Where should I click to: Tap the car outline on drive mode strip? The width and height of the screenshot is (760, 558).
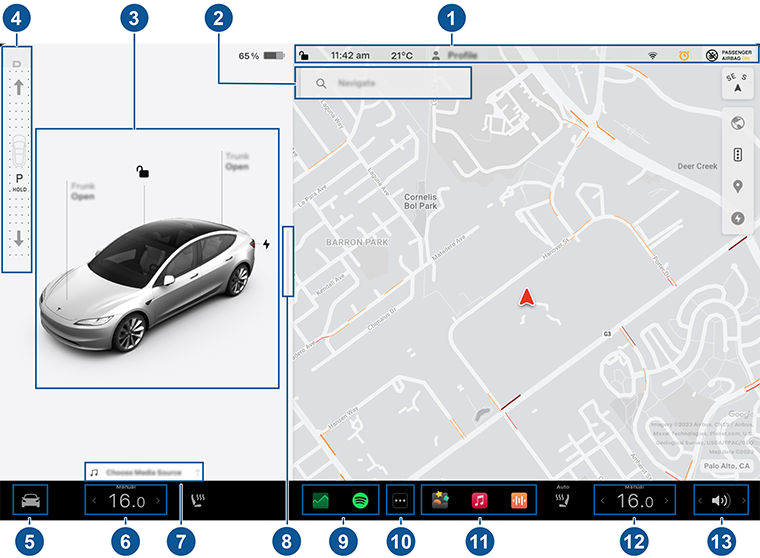(19, 151)
